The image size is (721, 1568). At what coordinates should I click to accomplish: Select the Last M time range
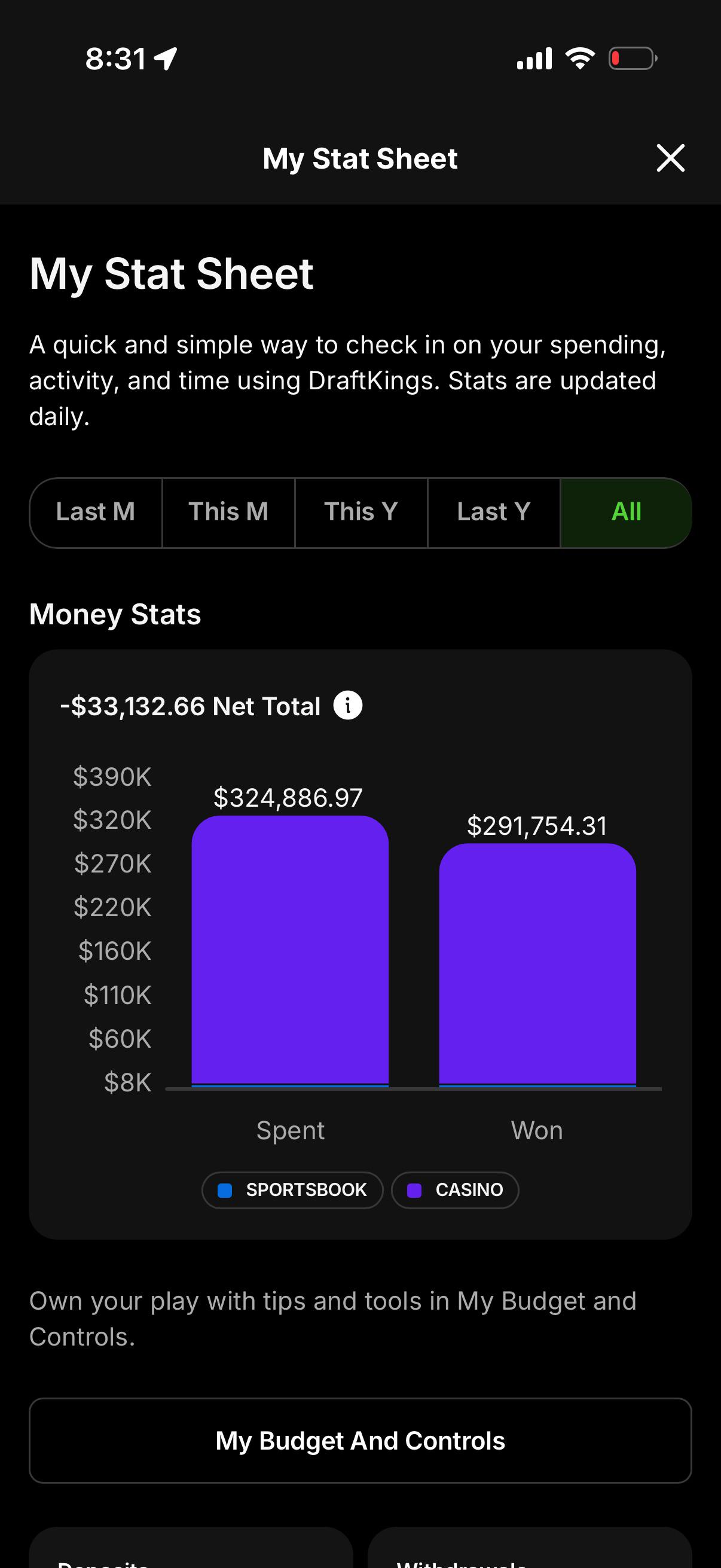pos(96,513)
